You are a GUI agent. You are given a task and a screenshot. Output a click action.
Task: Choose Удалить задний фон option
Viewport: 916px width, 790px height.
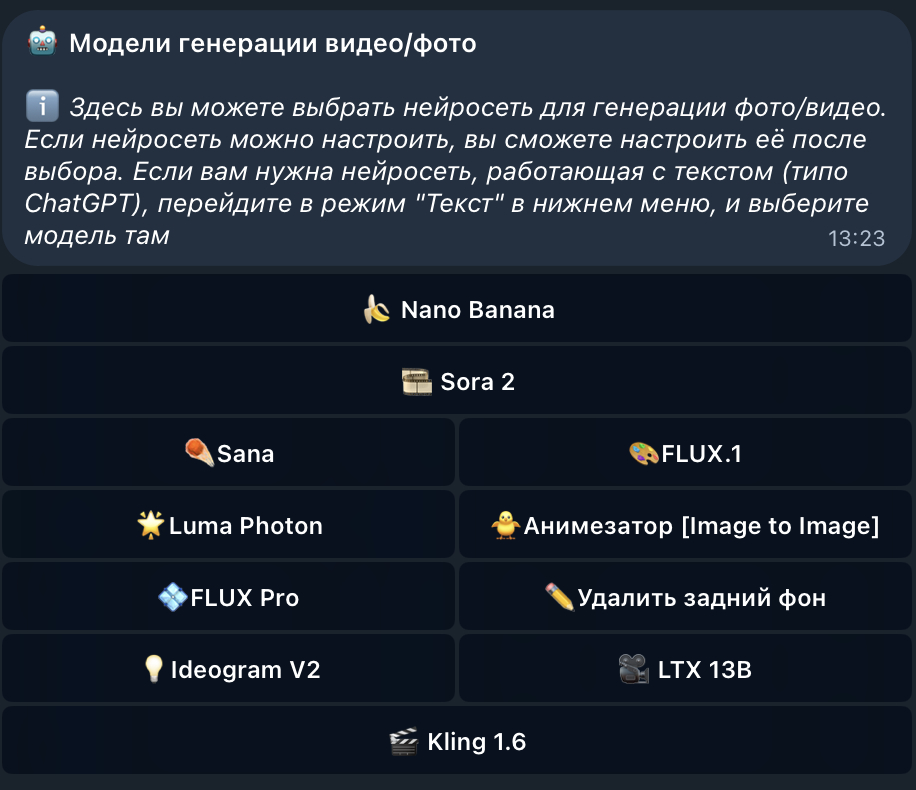[685, 598]
